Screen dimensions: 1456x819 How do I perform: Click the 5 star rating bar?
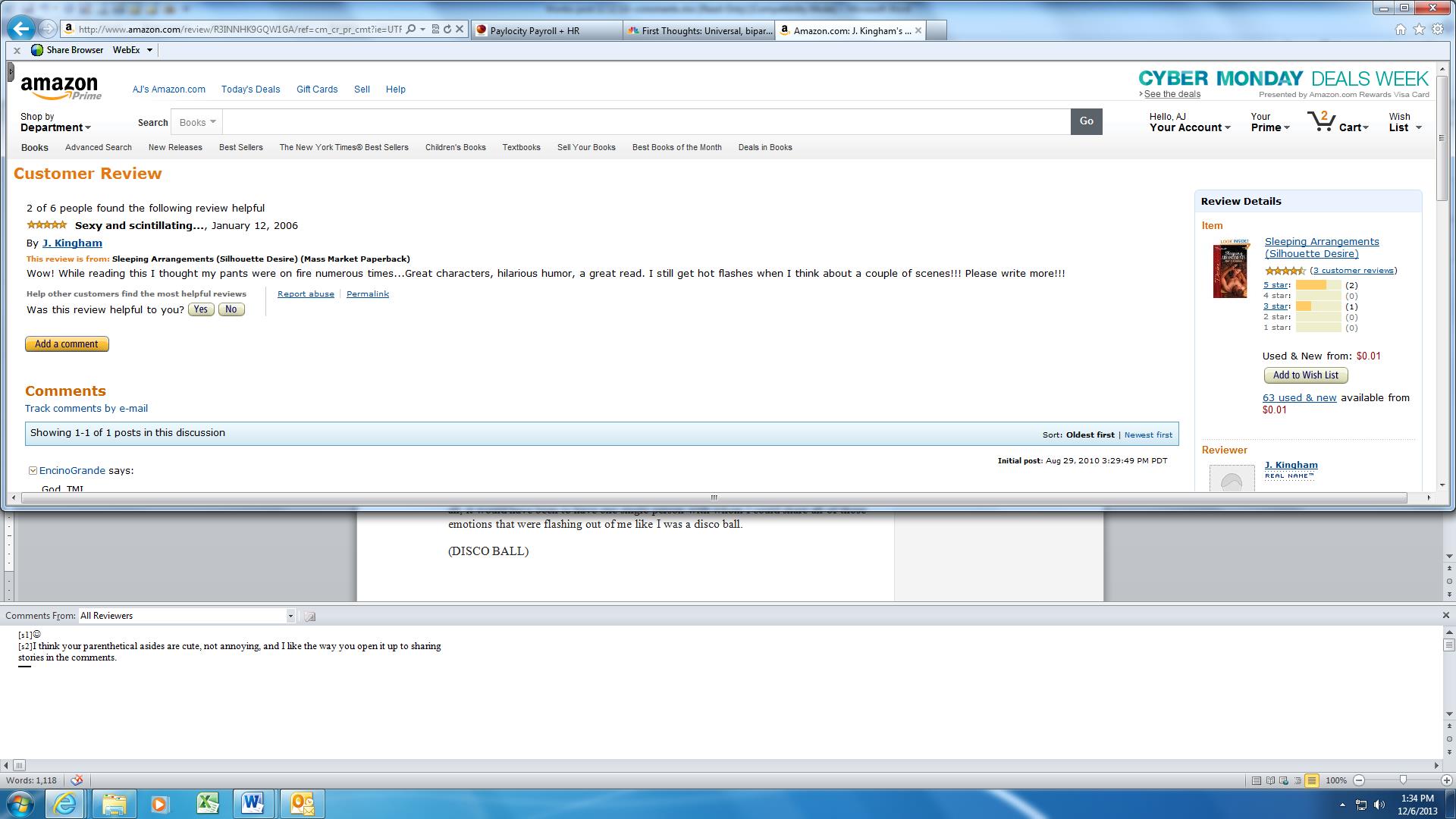click(x=1318, y=285)
